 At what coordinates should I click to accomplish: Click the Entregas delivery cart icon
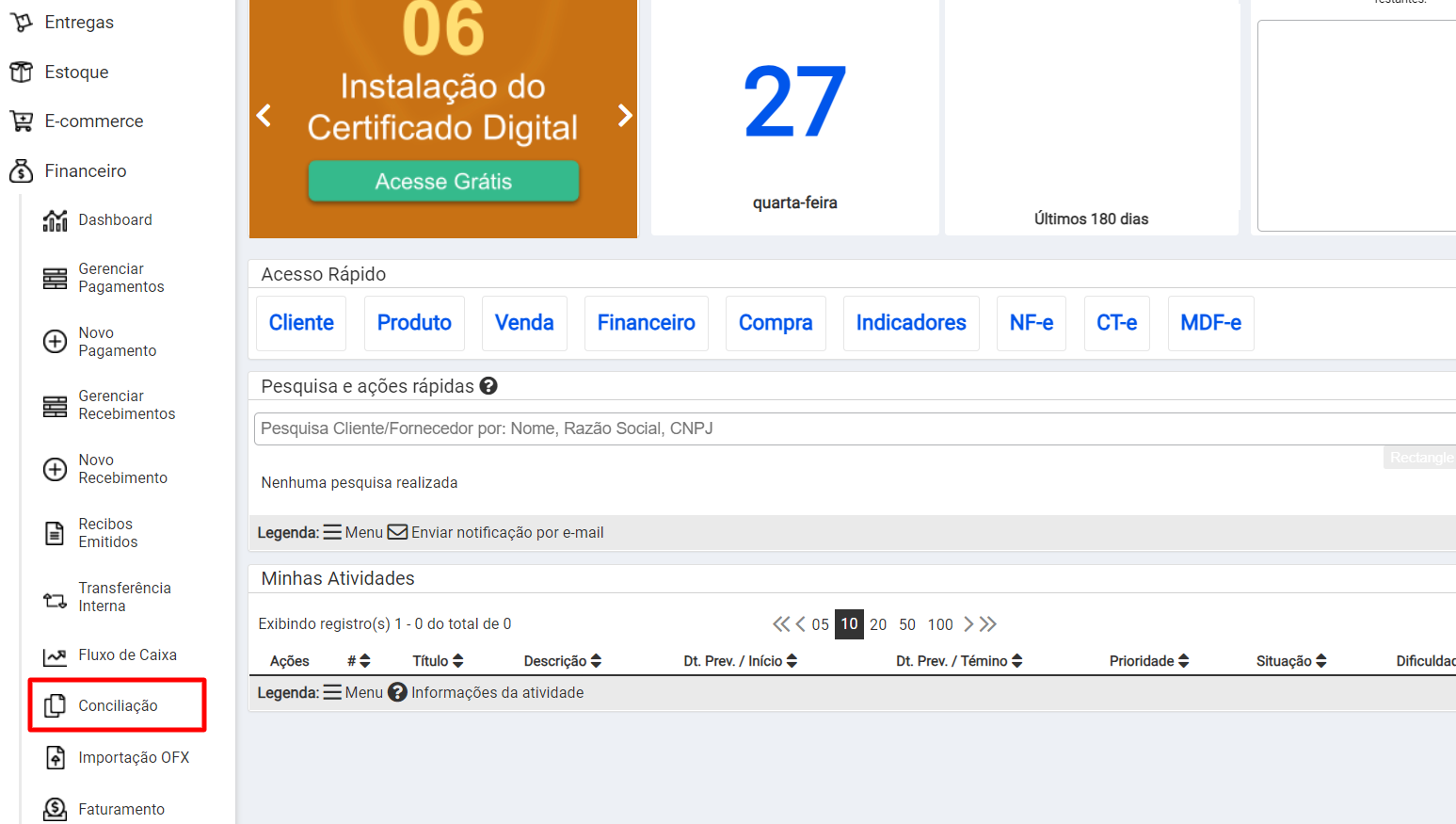click(x=21, y=22)
